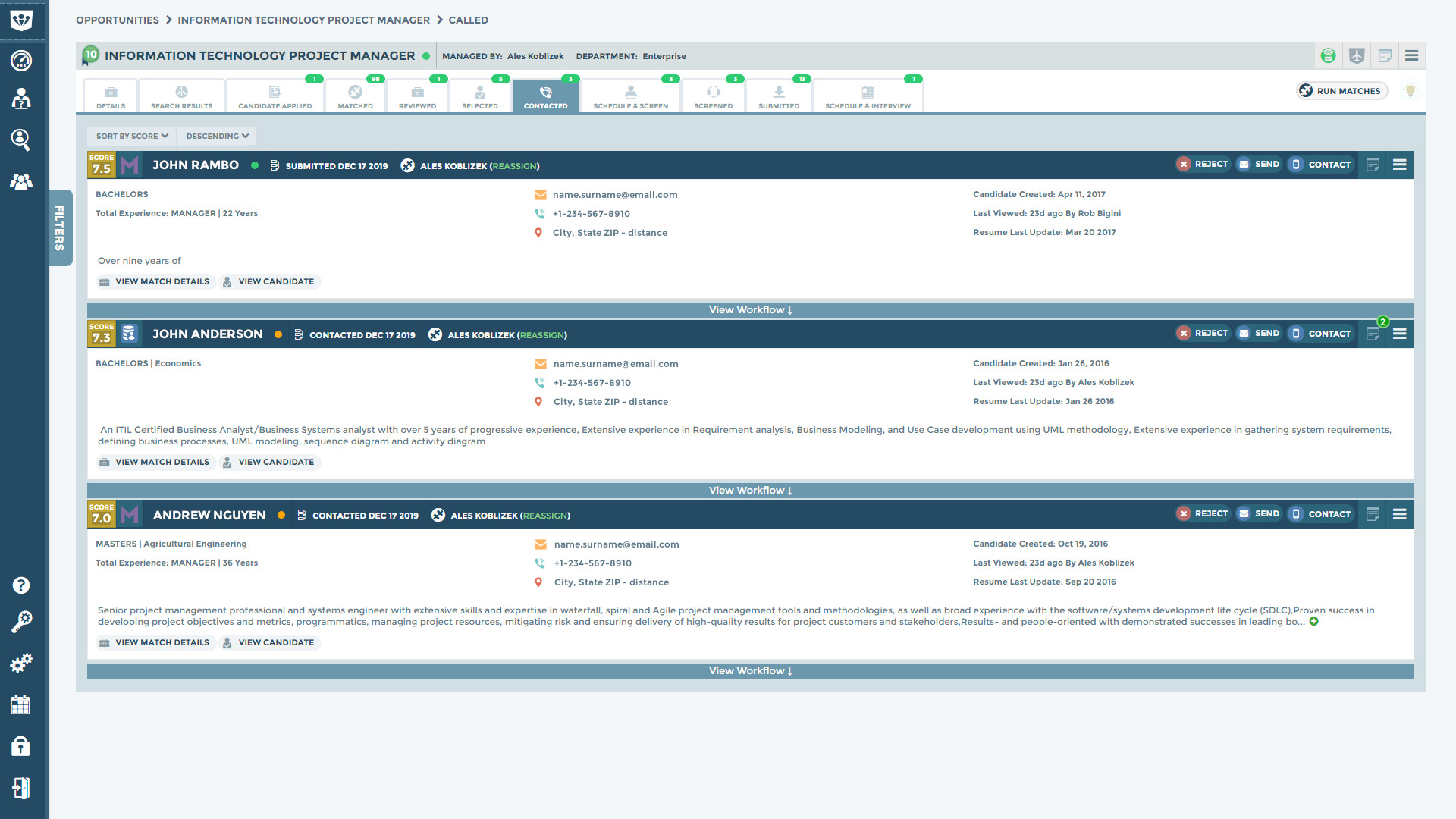Click the logout door icon in sidebar
Screen dimensions: 1456x819
(21, 788)
